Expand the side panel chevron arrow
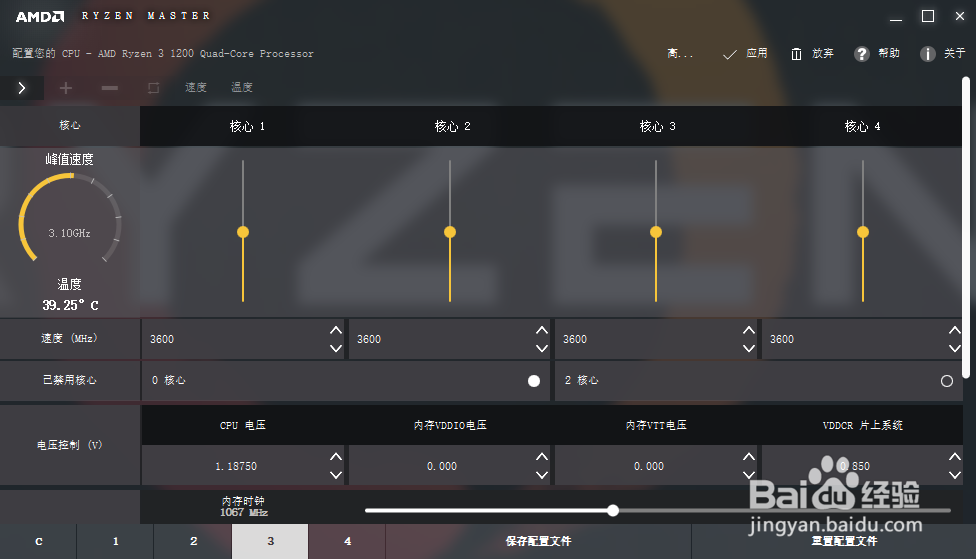 pyautogui.click(x=22, y=88)
